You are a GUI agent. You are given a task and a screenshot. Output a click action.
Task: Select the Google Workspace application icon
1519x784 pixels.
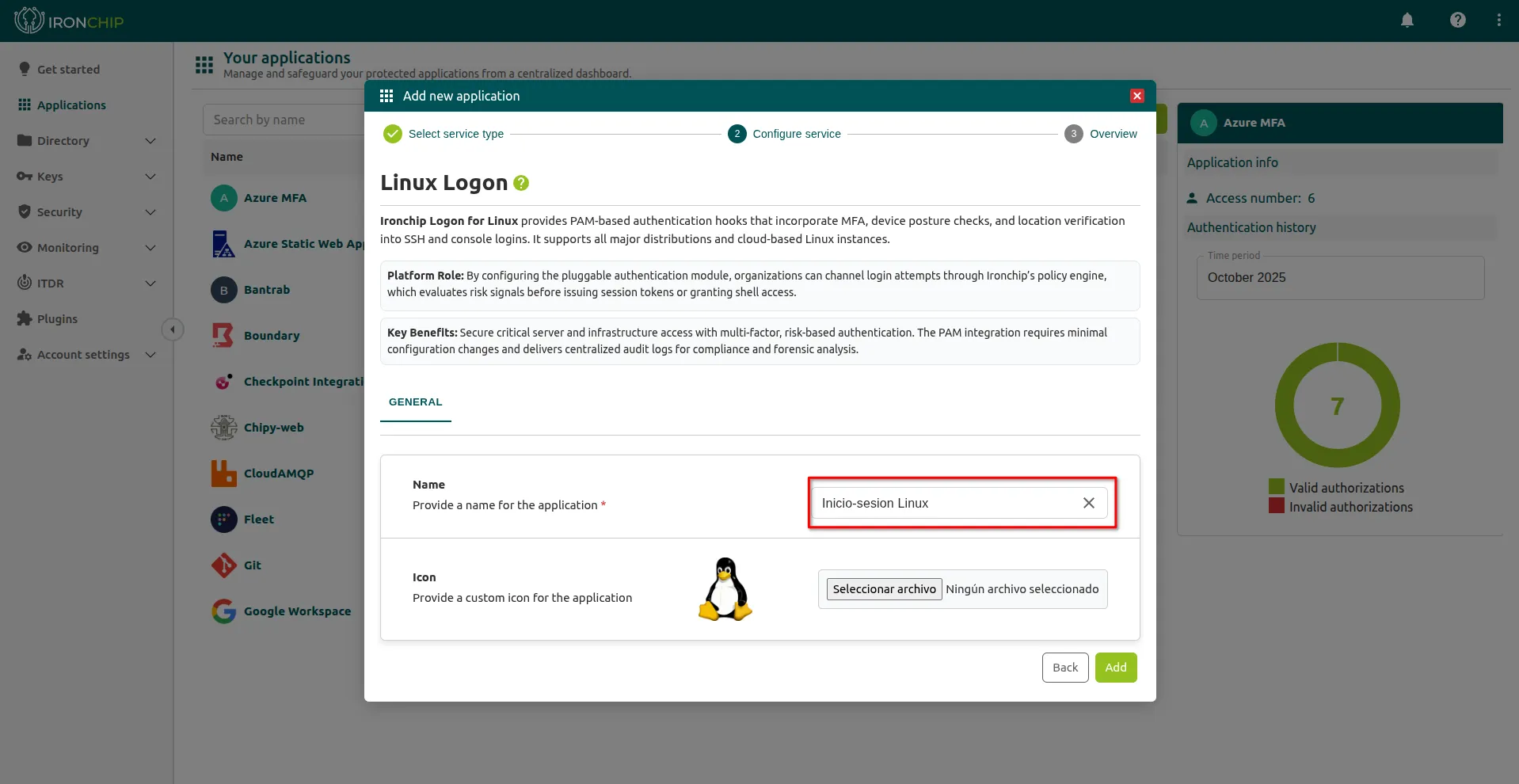[224, 611]
